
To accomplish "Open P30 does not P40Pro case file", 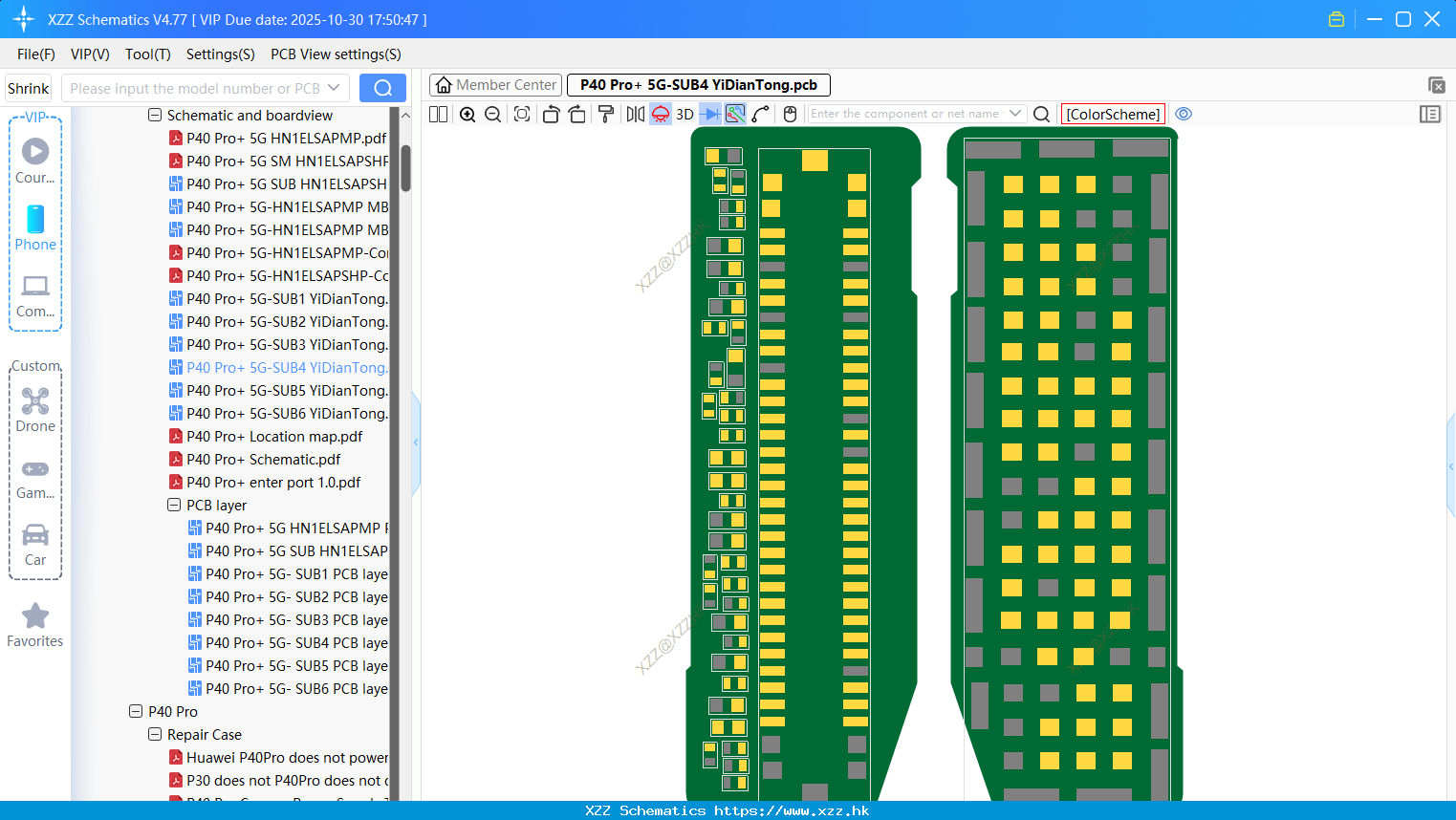I will [x=278, y=780].
